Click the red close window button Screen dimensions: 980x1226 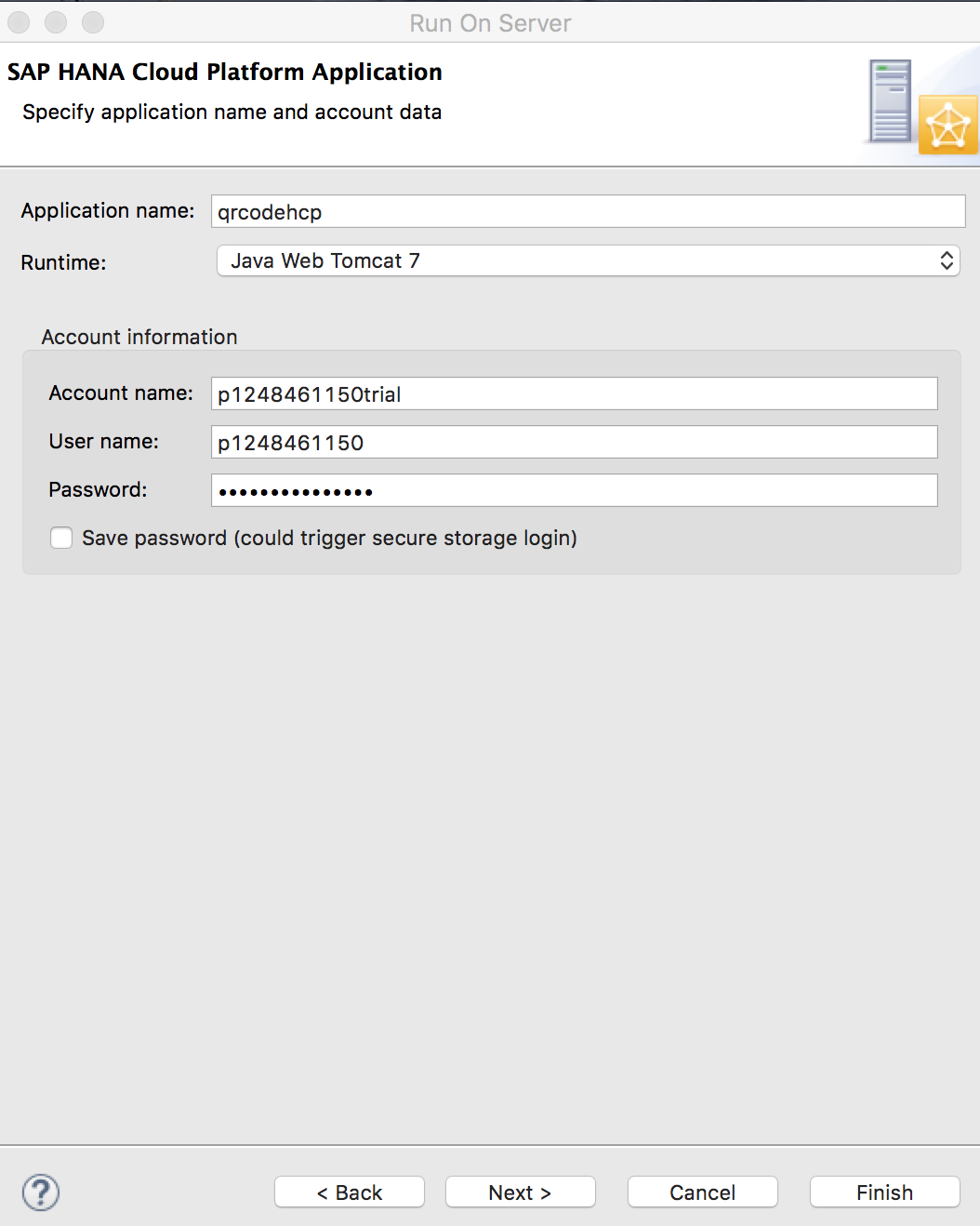tap(19, 22)
